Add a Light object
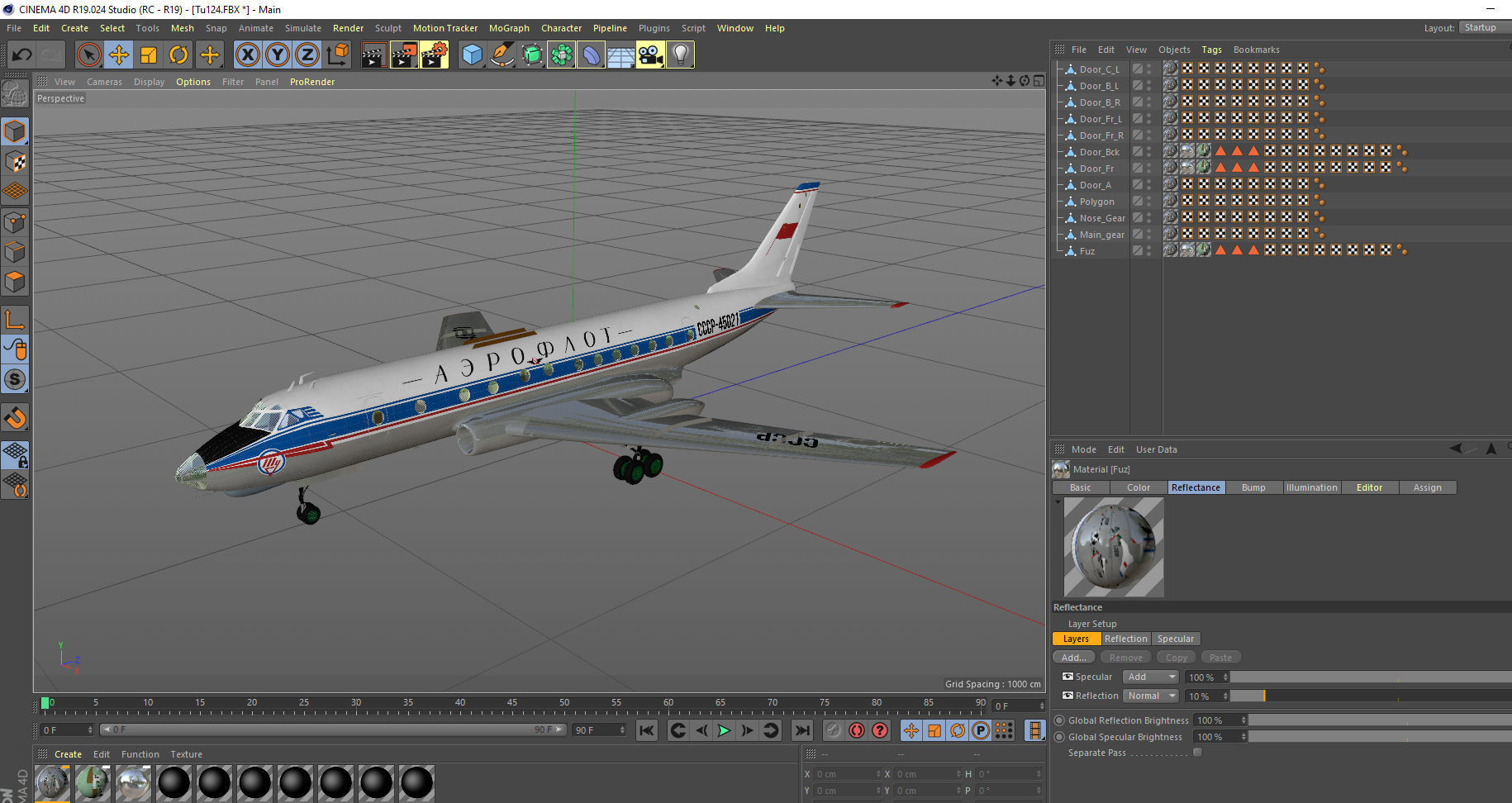Screen dimensions: 1512x803 [x=680, y=55]
